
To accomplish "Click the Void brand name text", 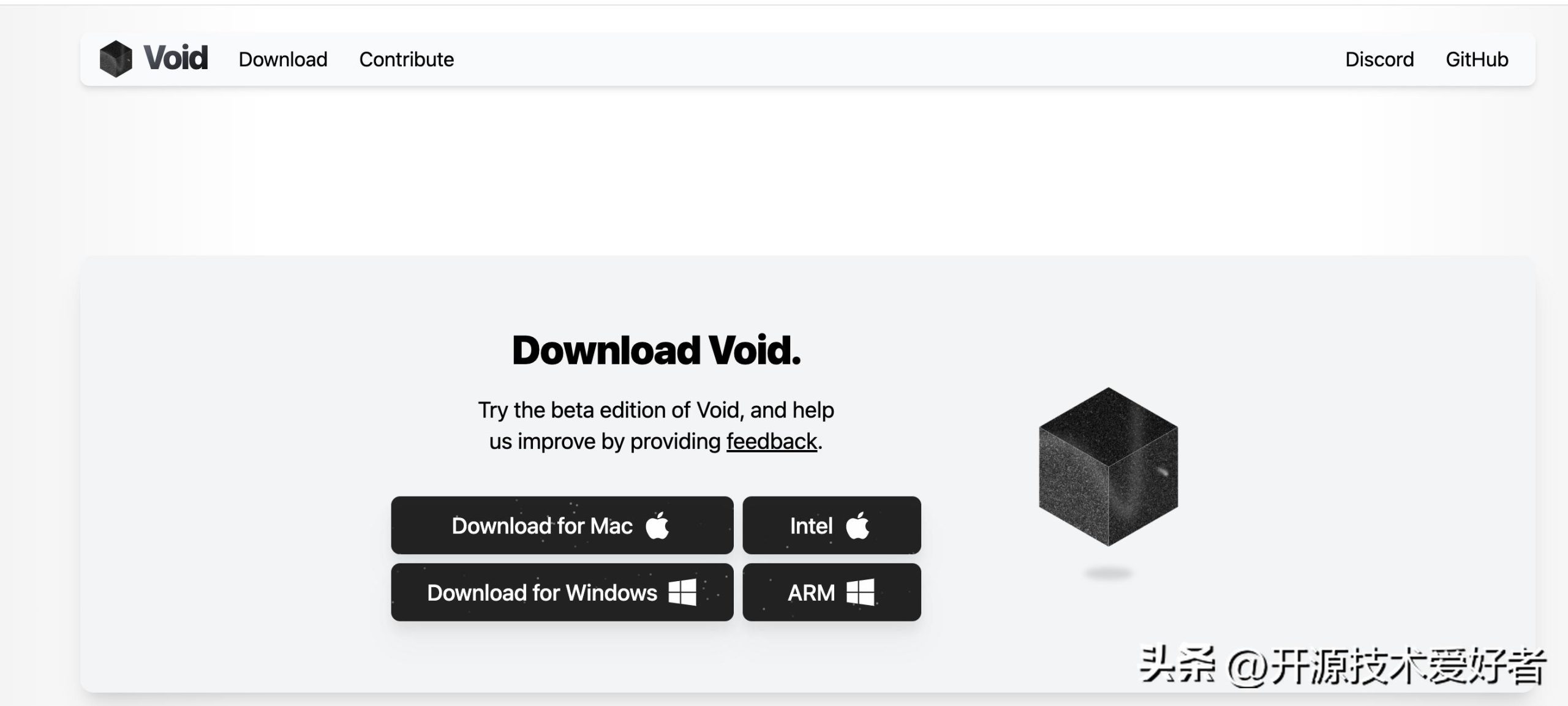I will click(x=175, y=57).
